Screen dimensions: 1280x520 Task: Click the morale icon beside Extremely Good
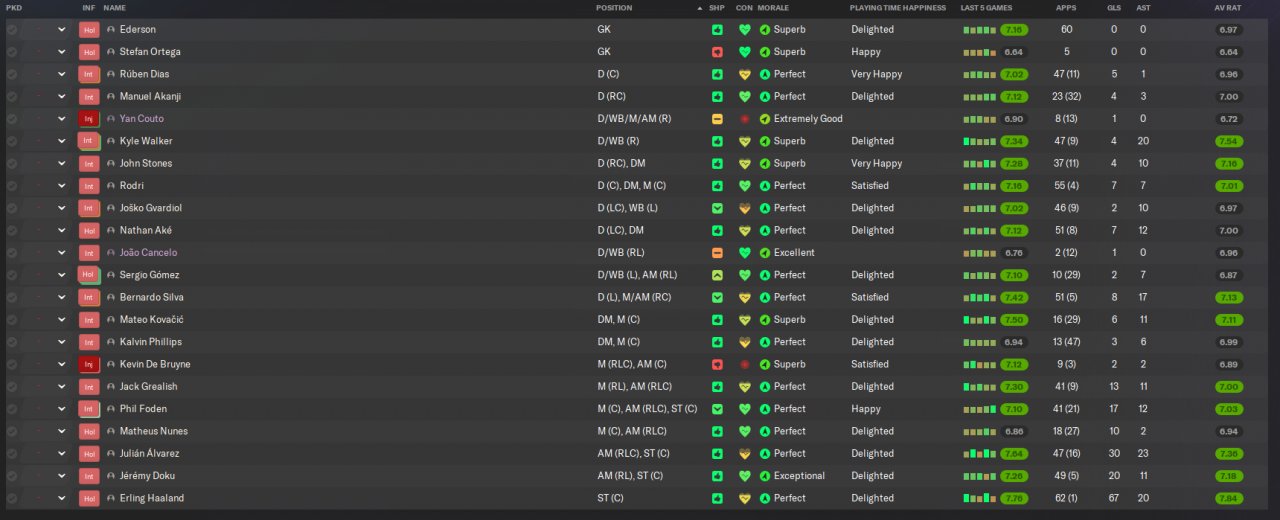click(765, 119)
